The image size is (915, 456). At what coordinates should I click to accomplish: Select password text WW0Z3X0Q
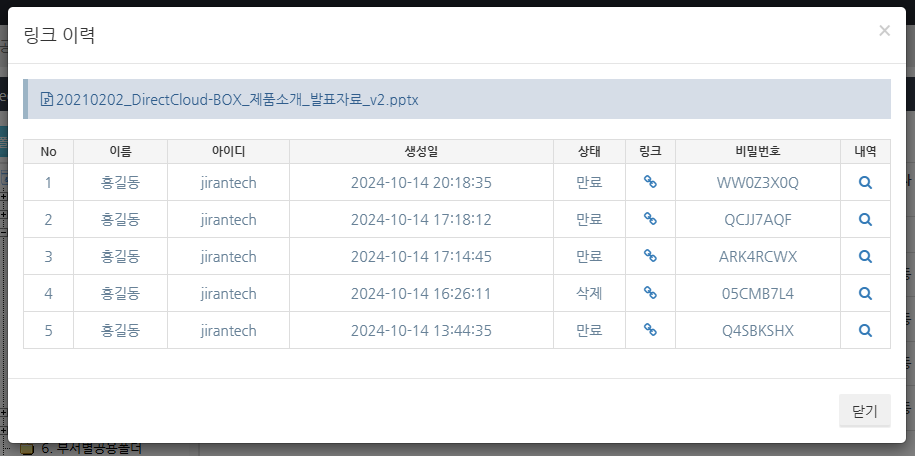757,183
